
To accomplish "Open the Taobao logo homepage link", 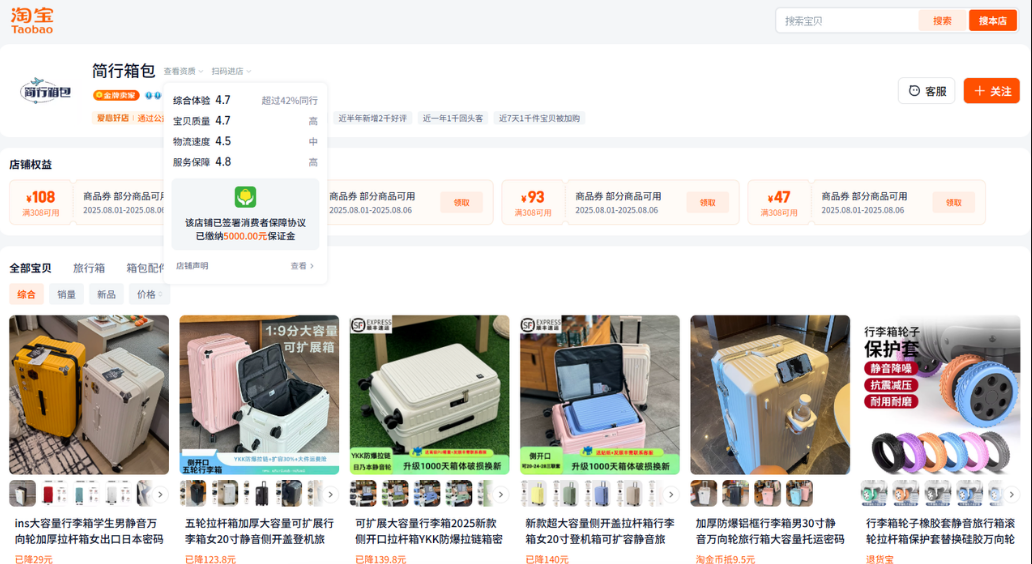I will tap(32, 20).
